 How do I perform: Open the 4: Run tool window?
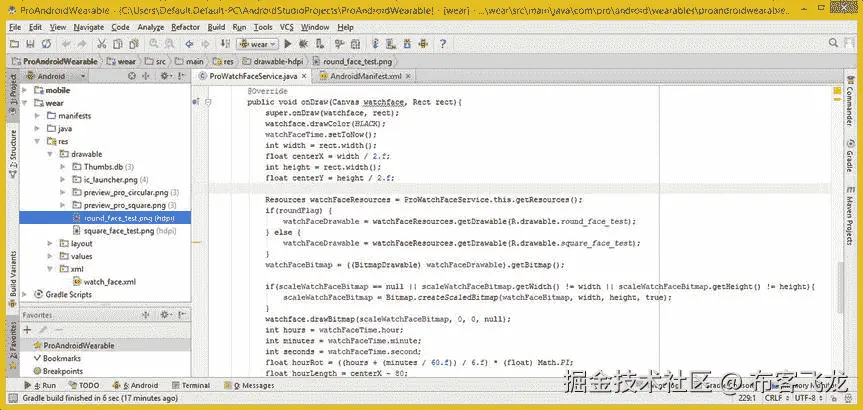coord(41,385)
